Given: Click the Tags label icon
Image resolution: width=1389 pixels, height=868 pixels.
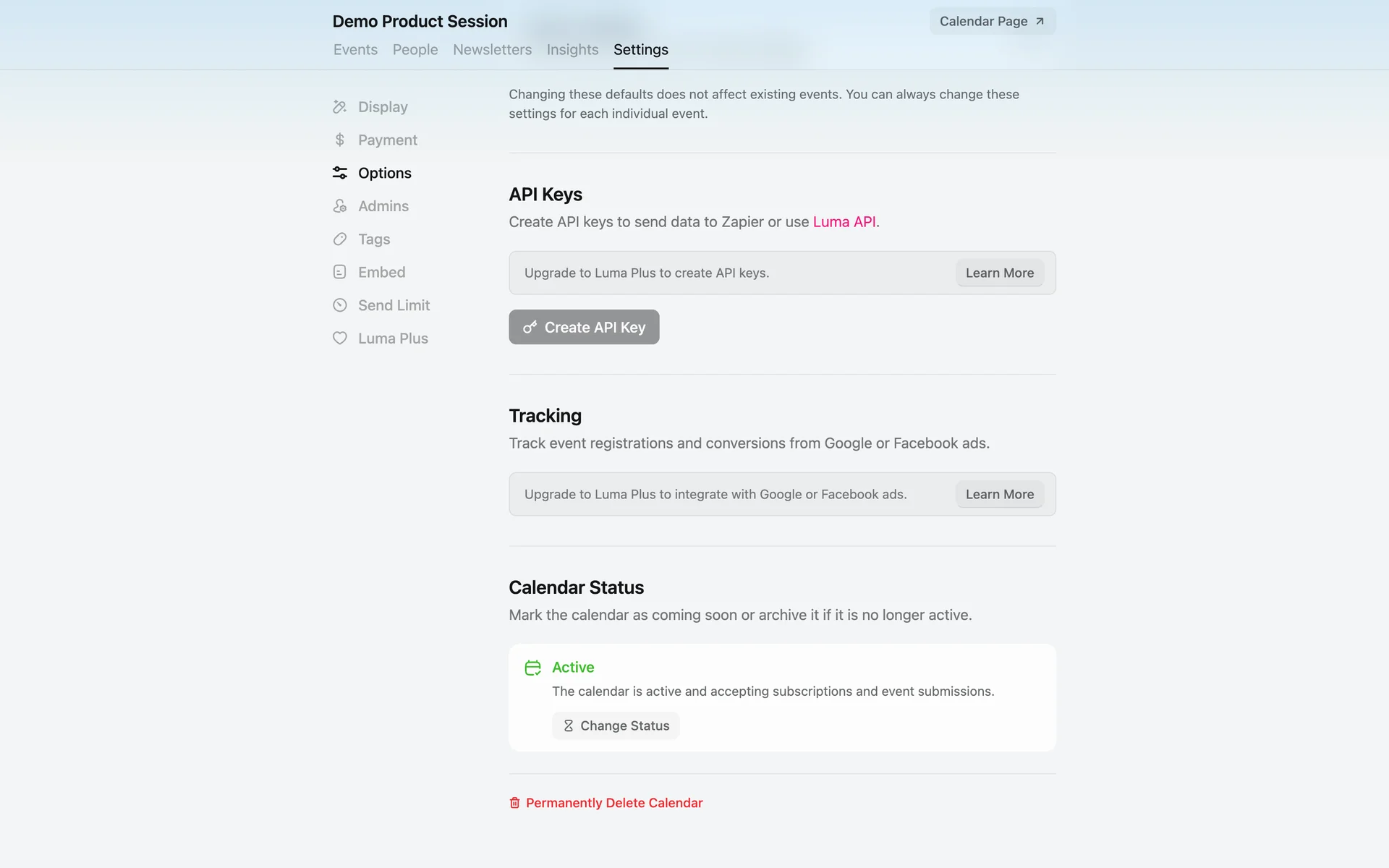Looking at the screenshot, I should pyautogui.click(x=339, y=239).
